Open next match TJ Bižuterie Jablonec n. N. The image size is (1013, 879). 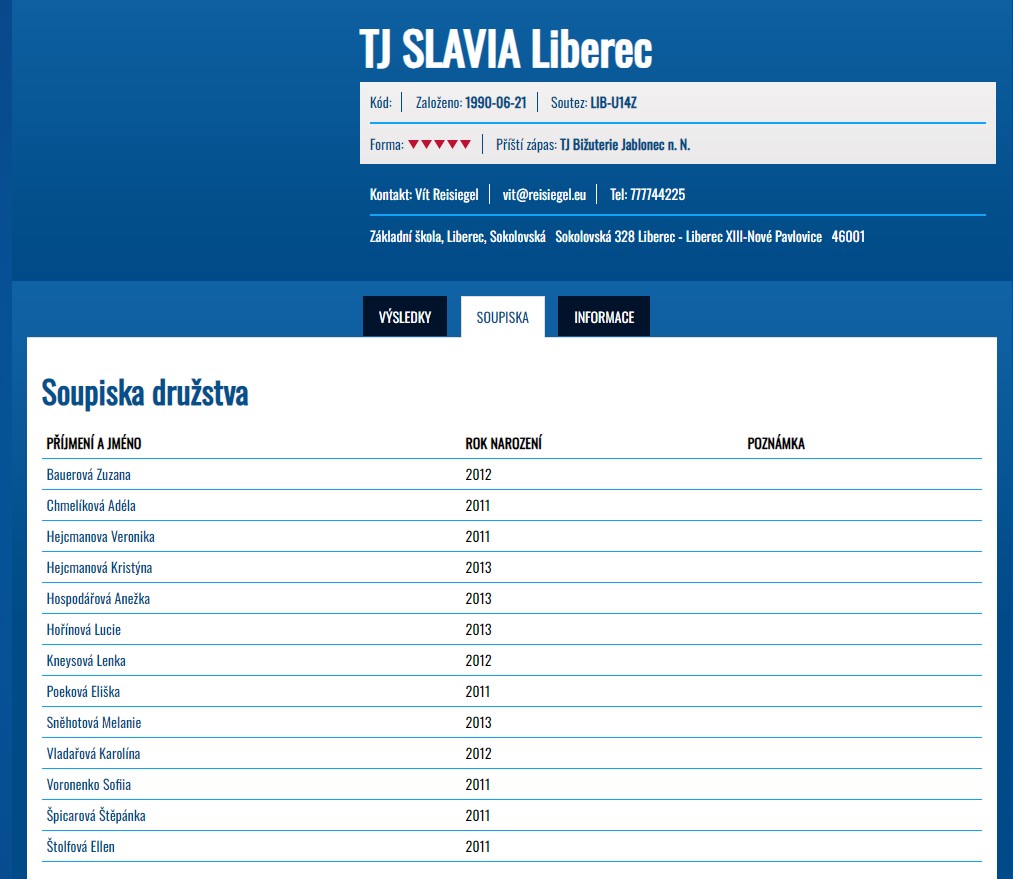tap(625, 145)
